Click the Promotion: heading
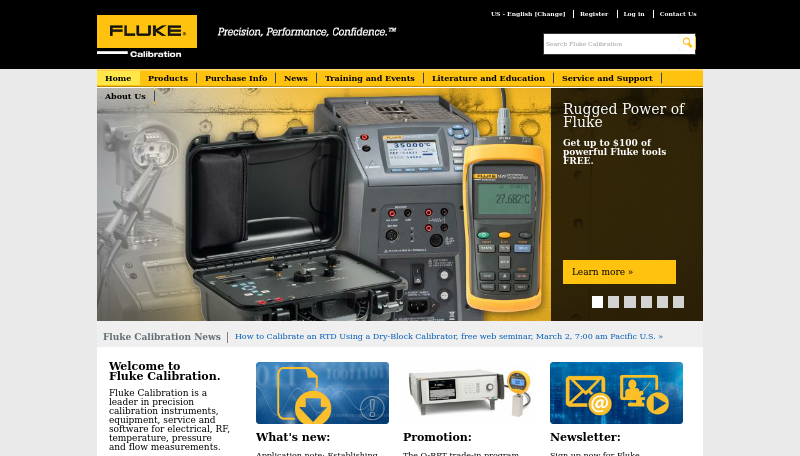This screenshot has height=456, width=800. click(437, 437)
